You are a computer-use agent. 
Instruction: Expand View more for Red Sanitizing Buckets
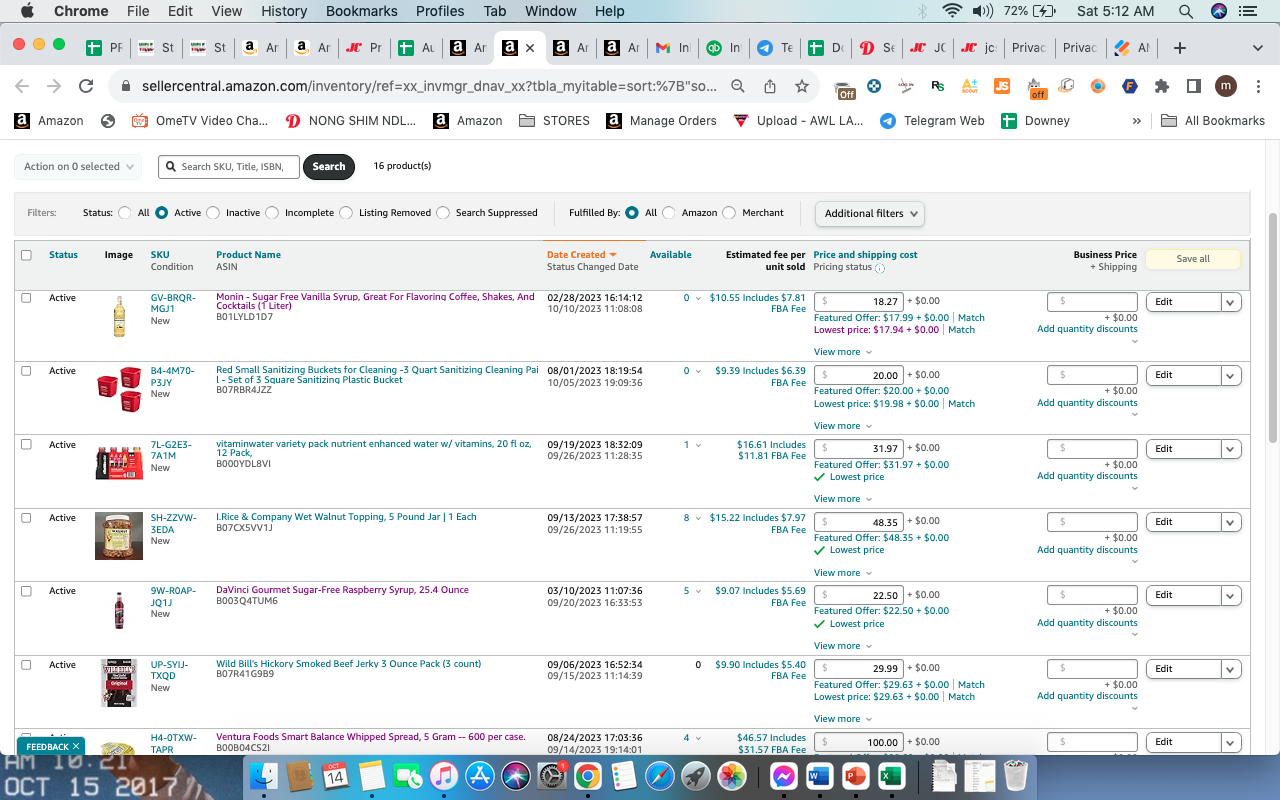[843, 426]
